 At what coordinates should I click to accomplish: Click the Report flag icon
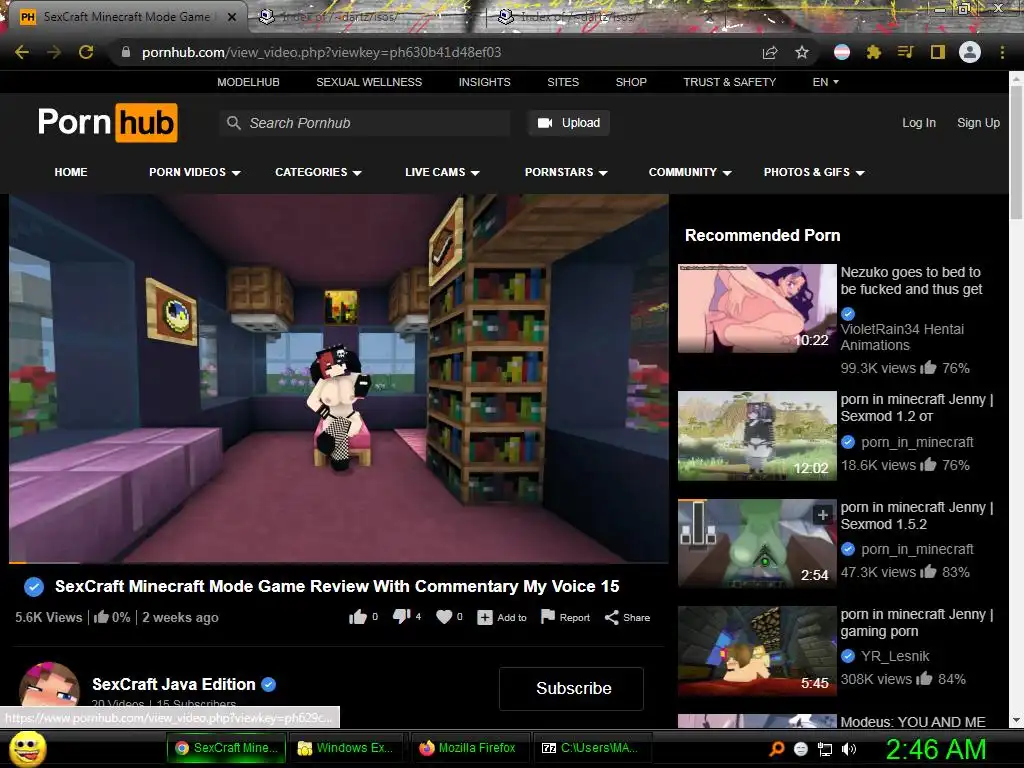pos(548,616)
